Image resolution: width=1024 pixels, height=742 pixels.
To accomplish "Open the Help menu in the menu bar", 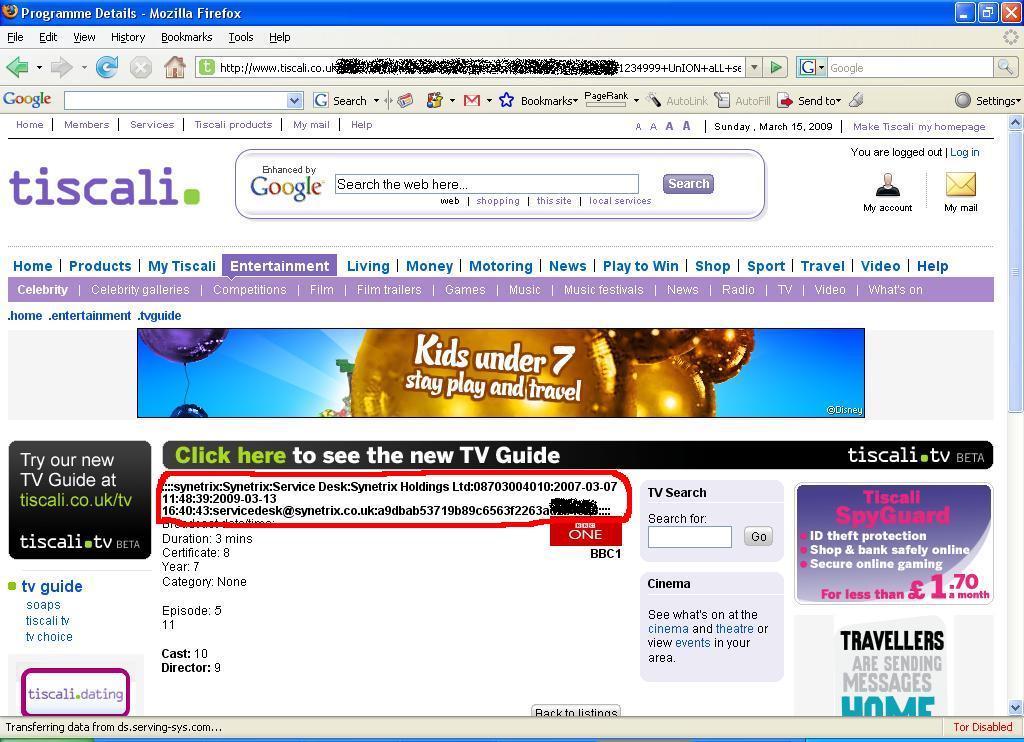I will tap(280, 37).
